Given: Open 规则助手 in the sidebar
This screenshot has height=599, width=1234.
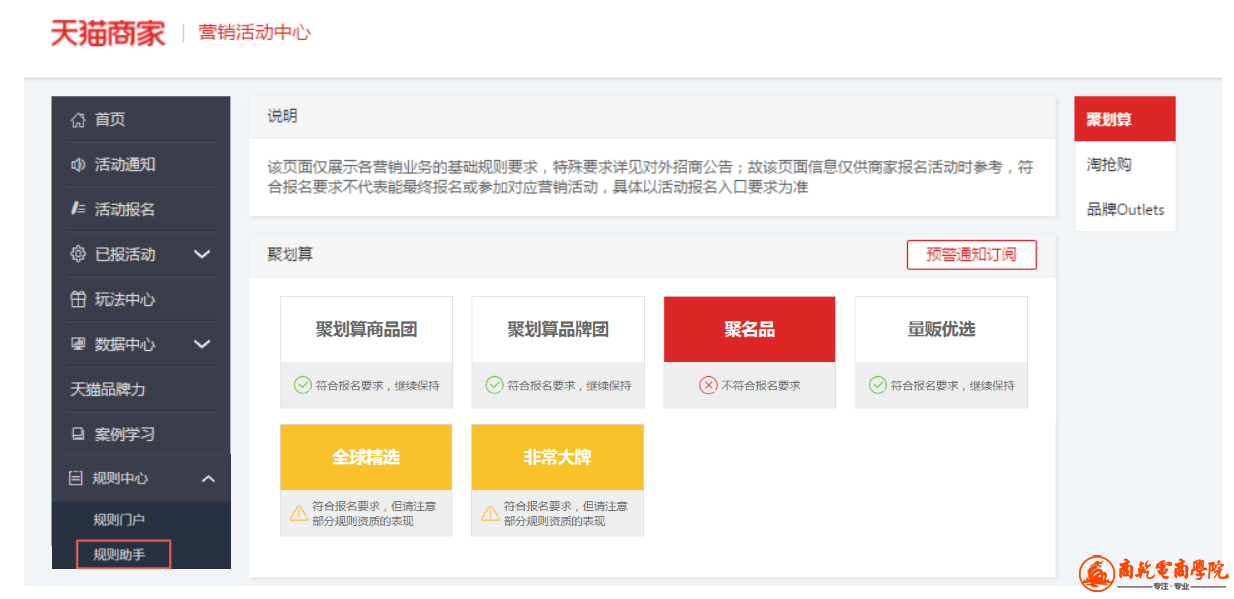Looking at the screenshot, I should (x=120, y=554).
